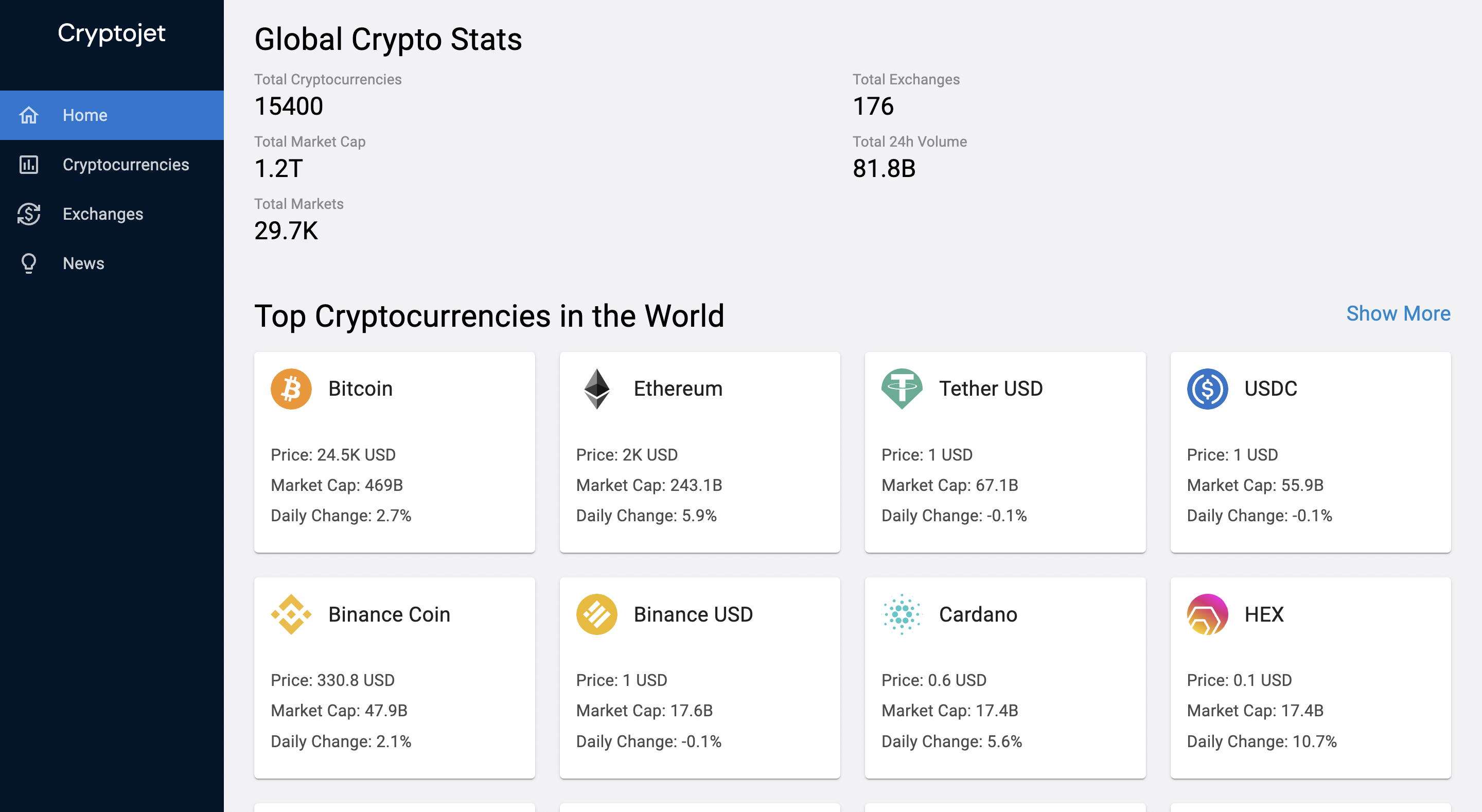Click the Tether USD logo icon
The height and width of the screenshot is (812, 1482).
pyautogui.click(x=902, y=389)
